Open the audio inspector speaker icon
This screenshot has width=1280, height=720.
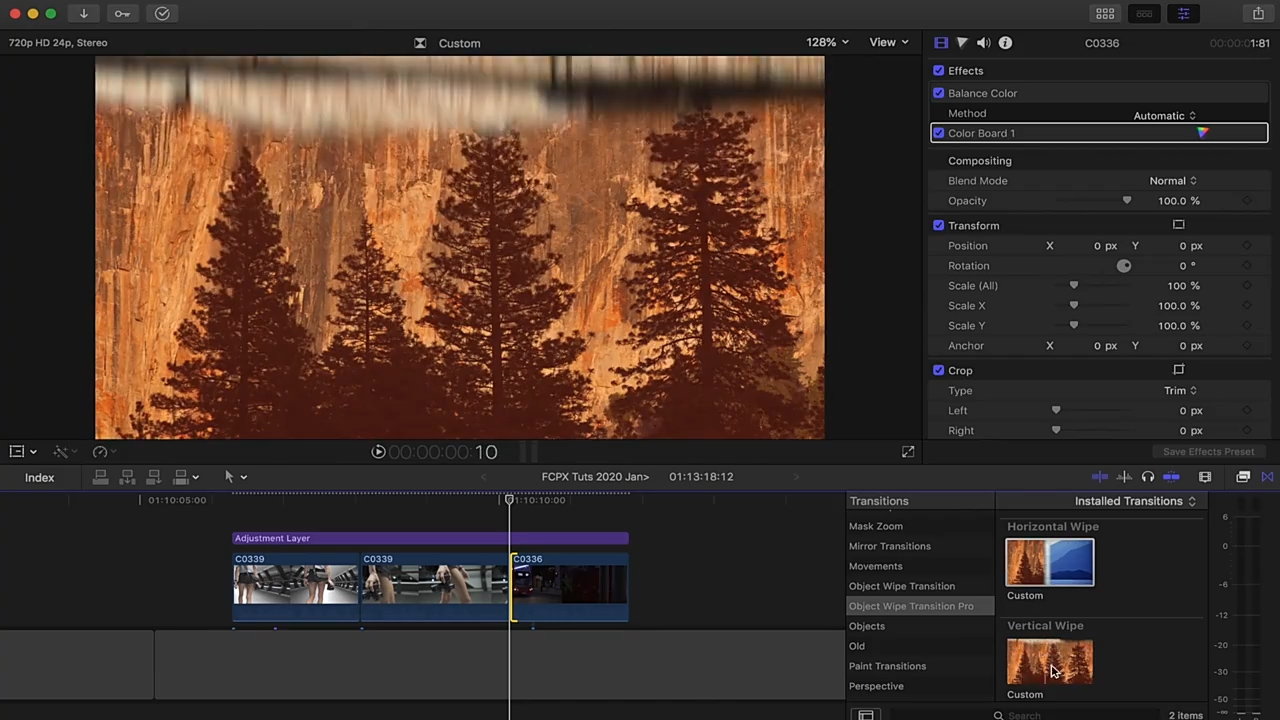pyautogui.click(x=983, y=43)
